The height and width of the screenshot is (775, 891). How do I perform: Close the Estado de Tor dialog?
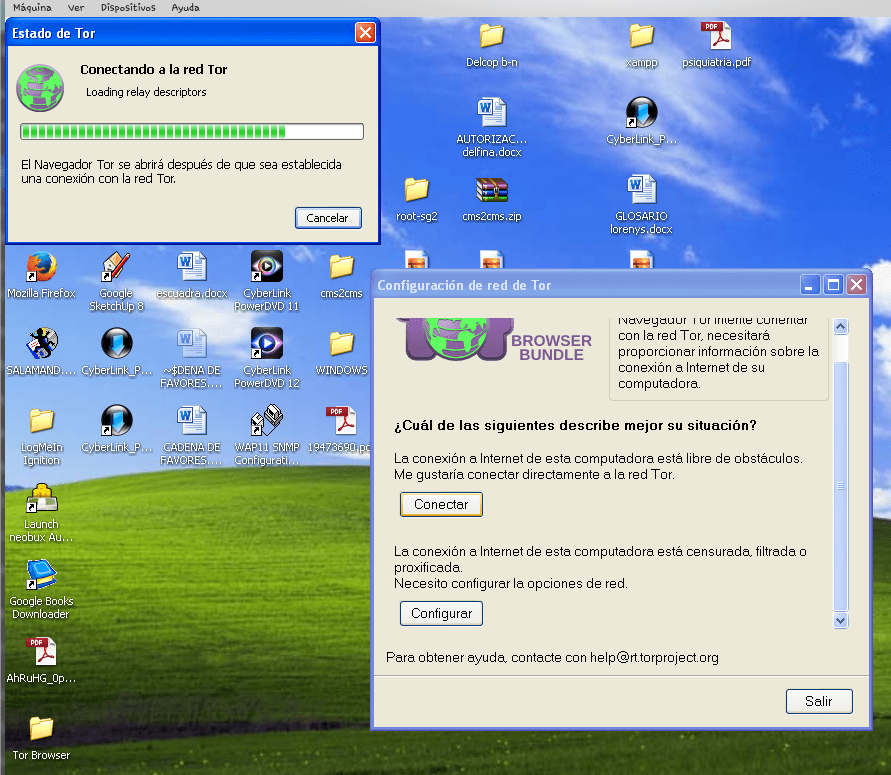[x=365, y=33]
